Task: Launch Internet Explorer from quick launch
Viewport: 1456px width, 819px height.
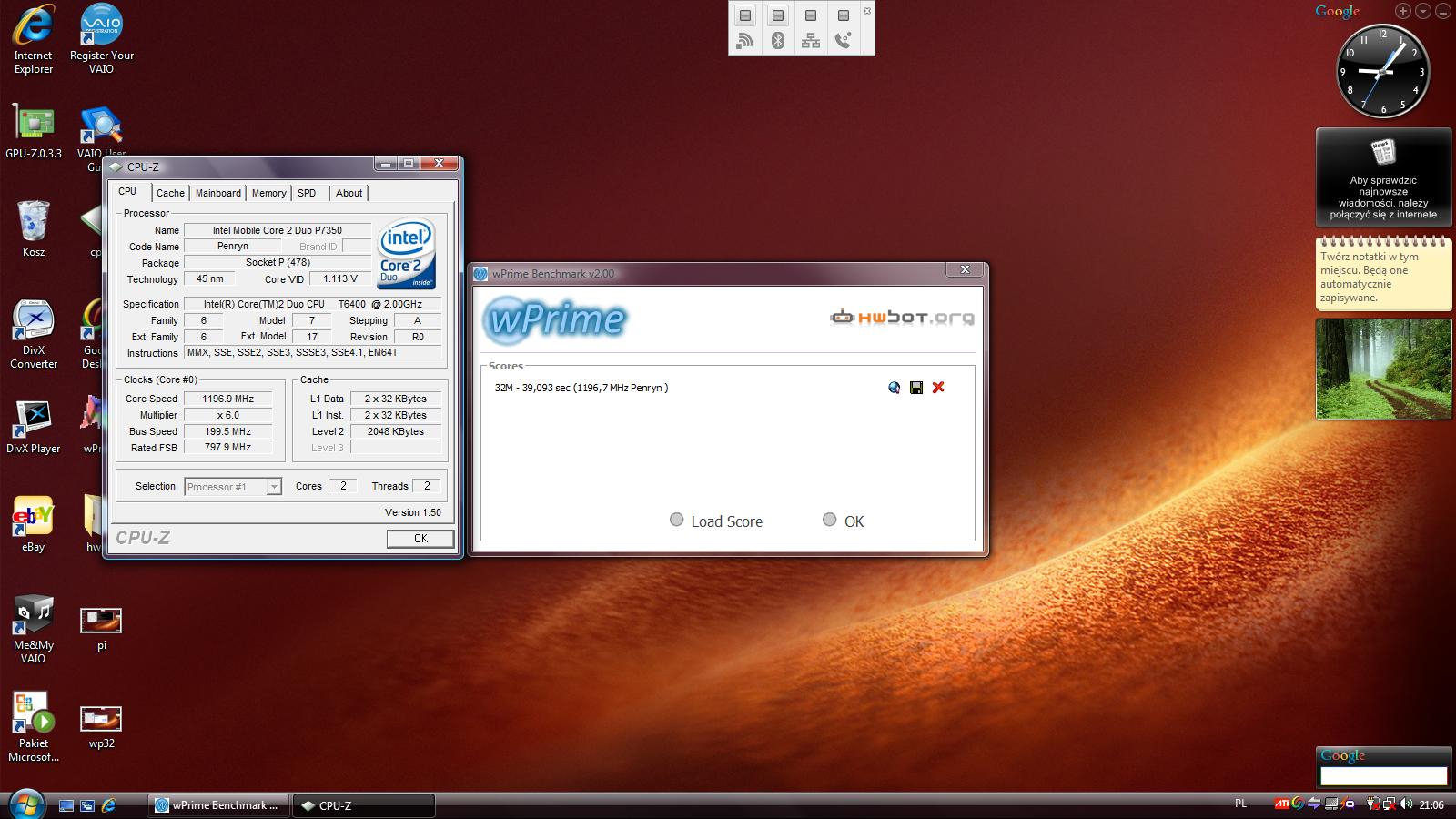Action: (108, 805)
